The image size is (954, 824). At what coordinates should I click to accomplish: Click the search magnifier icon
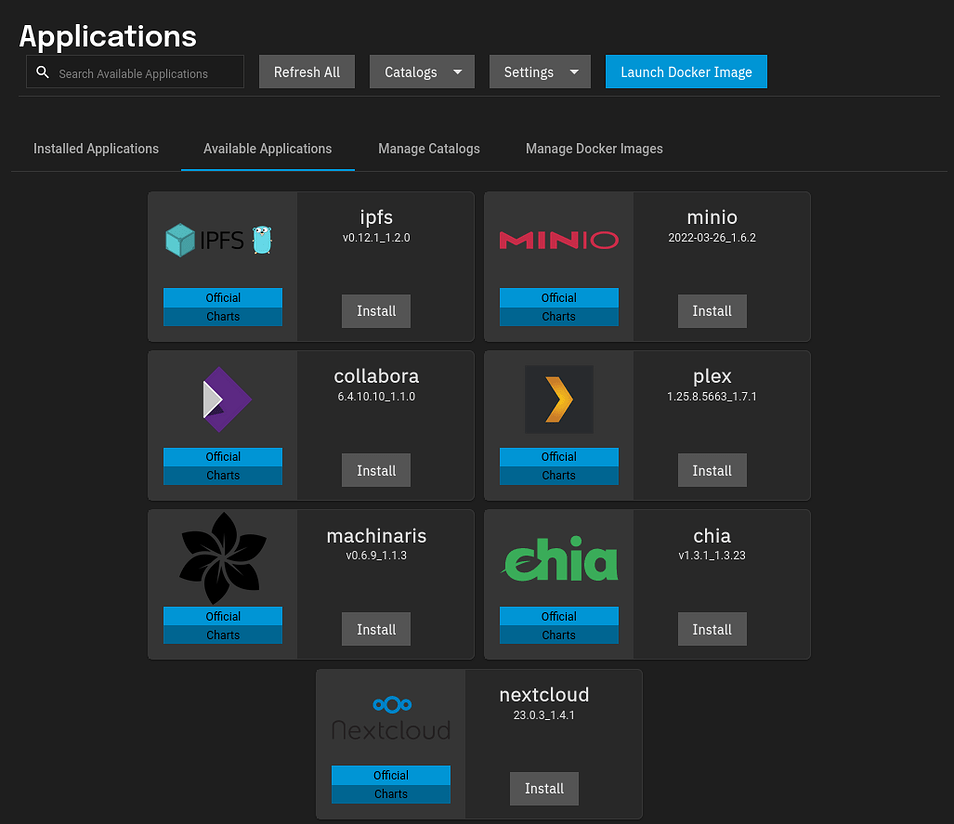click(x=42, y=72)
